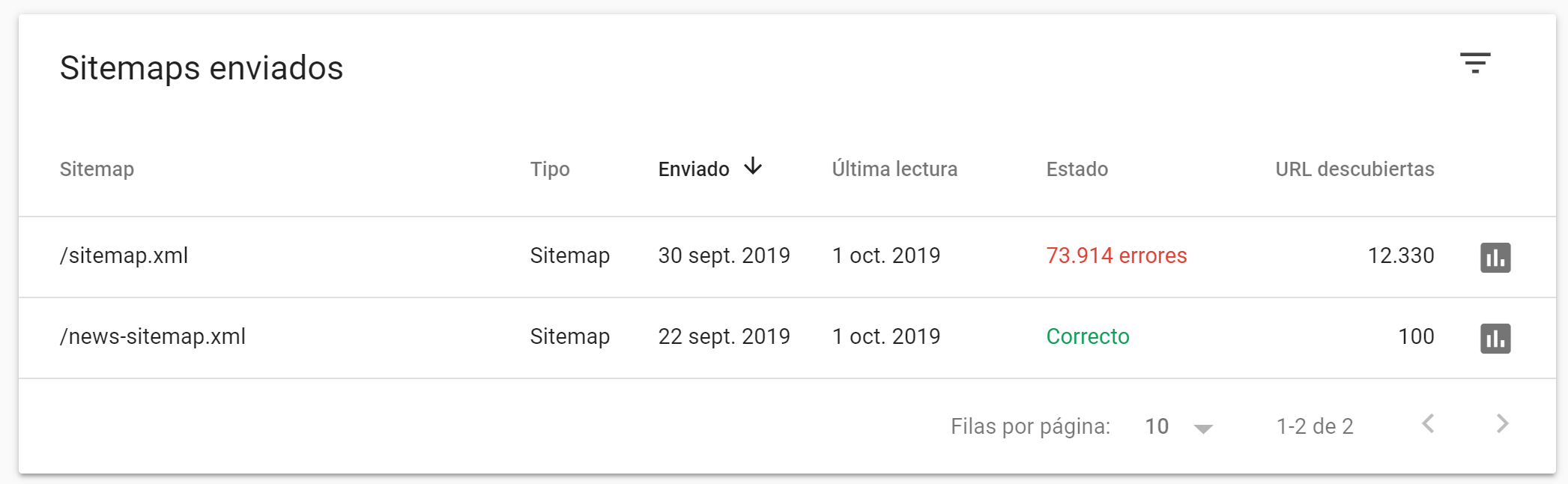This screenshot has height=484, width=1568.
Task: Sort by Última lectura column header
Action: (x=895, y=169)
